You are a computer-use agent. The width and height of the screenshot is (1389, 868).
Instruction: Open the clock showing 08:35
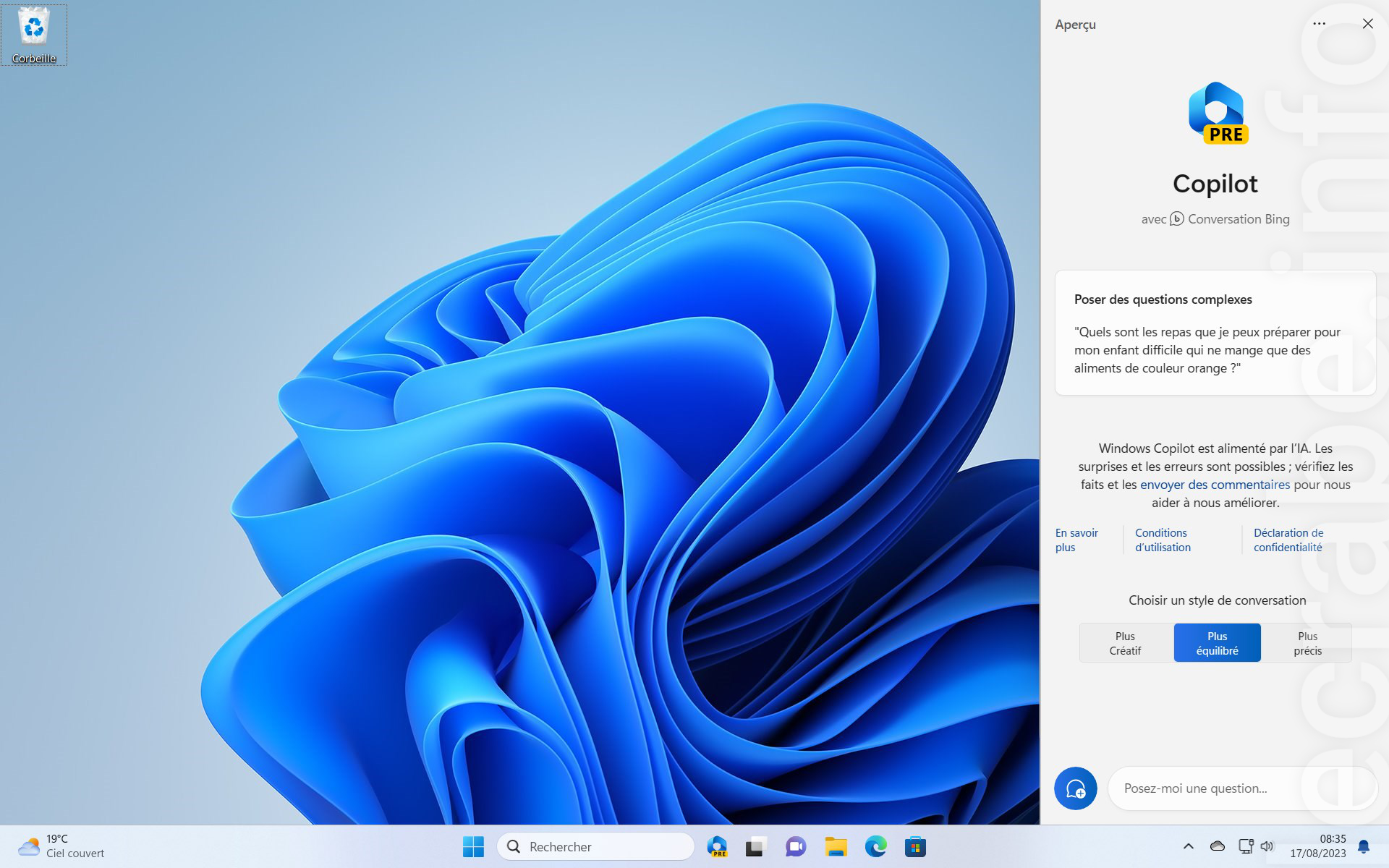click(1318, 846)
